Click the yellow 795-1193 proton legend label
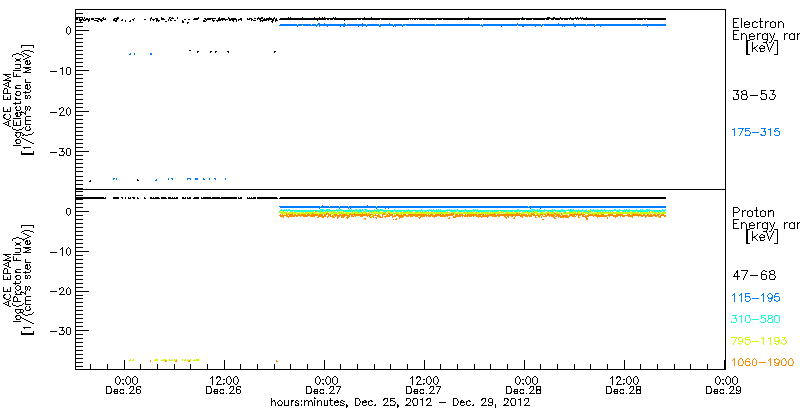Viewport: 800px width, 410px height. pos(760,341)
